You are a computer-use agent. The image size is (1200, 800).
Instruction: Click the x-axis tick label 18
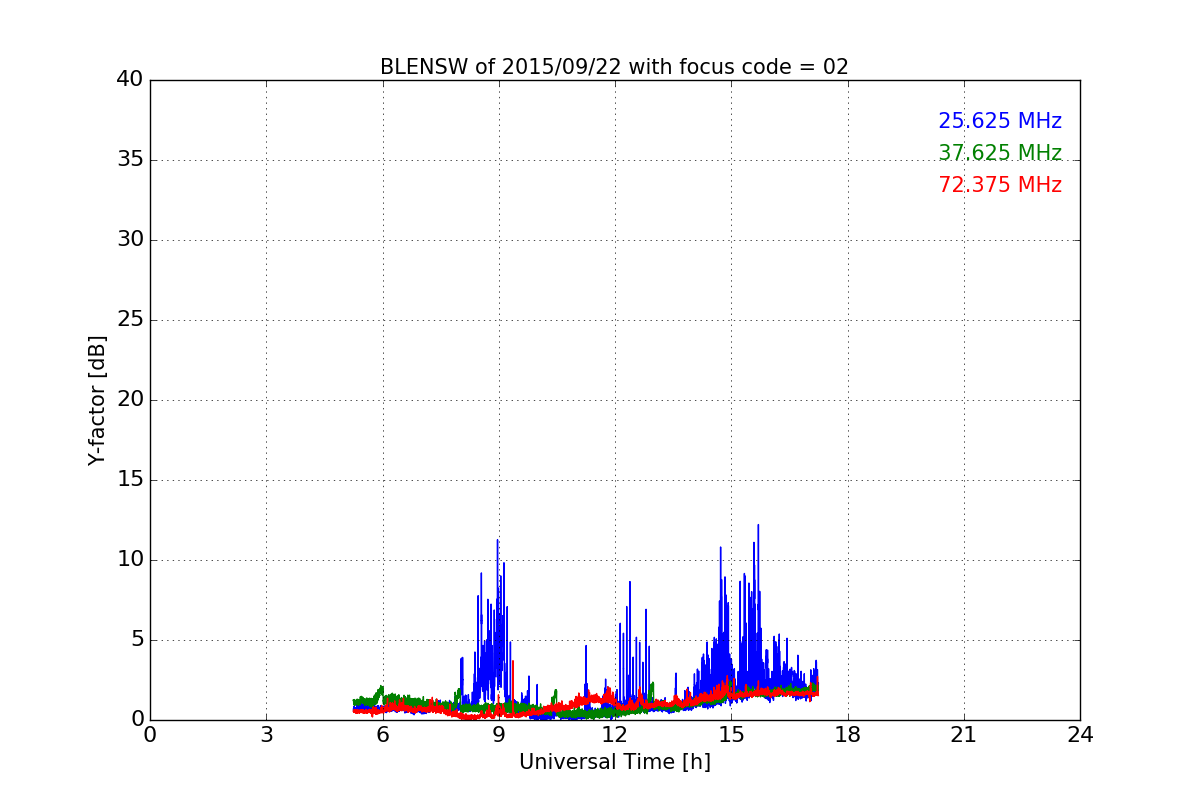848,734
